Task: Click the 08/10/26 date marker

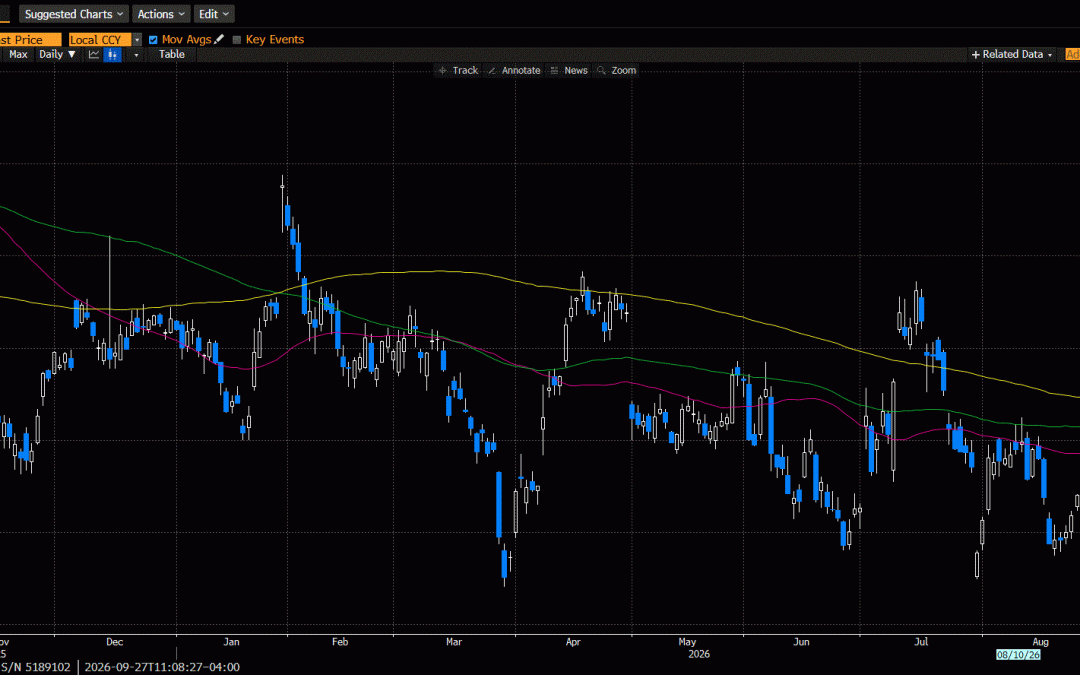Action: [x=1018, y=654]
